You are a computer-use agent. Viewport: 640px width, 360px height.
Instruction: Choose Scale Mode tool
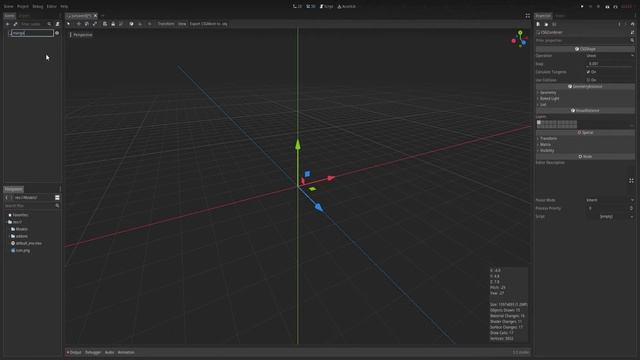pyautogui.click(x=95, y=24)
